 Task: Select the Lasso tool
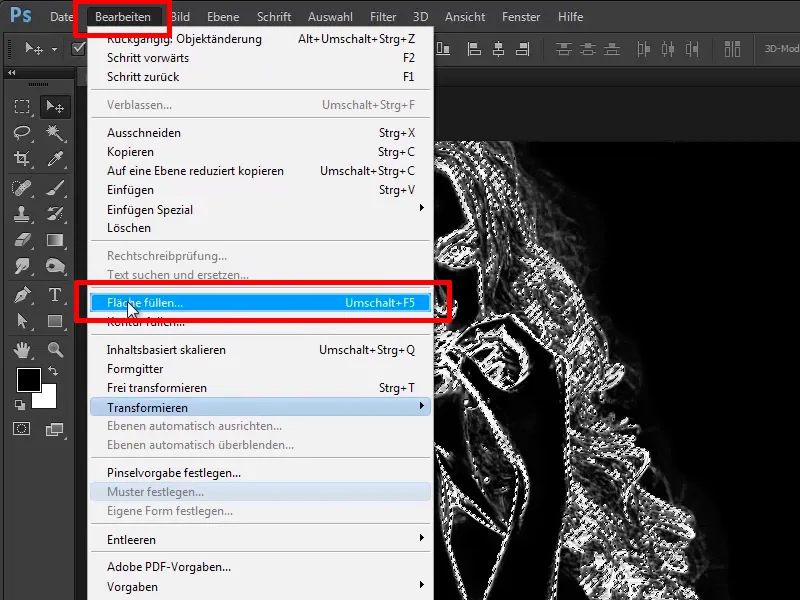point(22,133)
